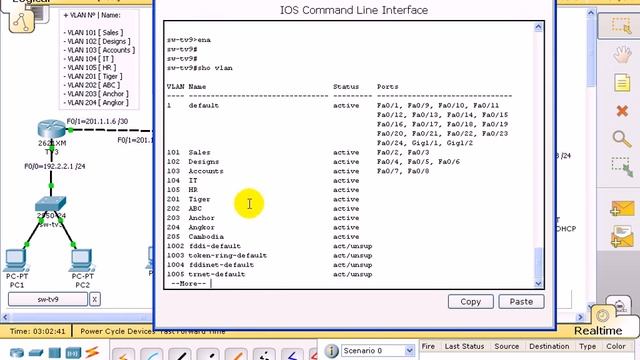Click the "VLAN 204 [ Angkor ]" note line

tap(96, 103)
